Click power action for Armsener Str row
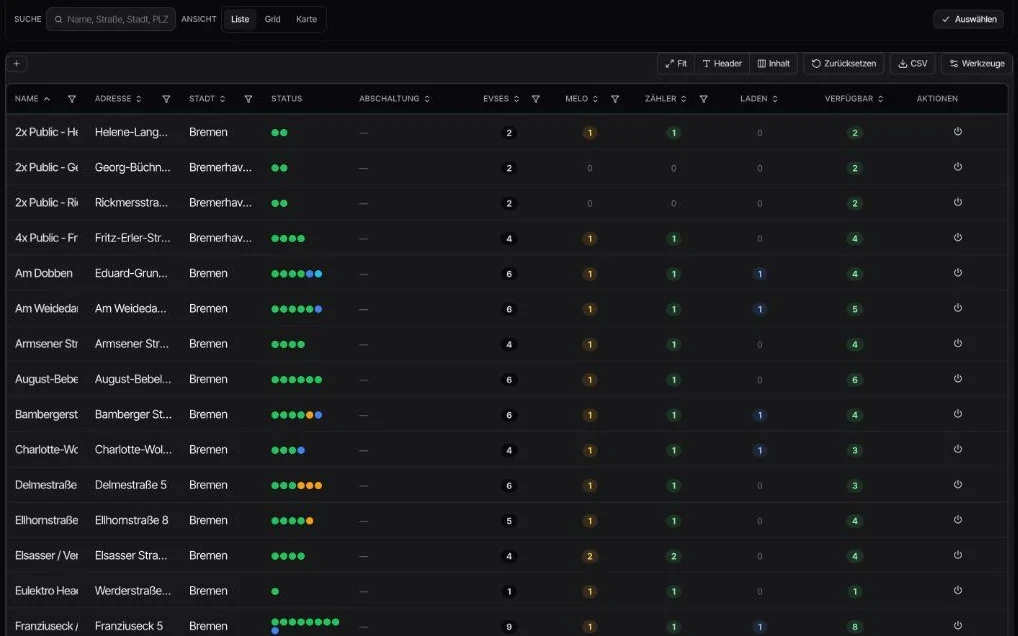 pyautogui.click(x=958, y=344)
